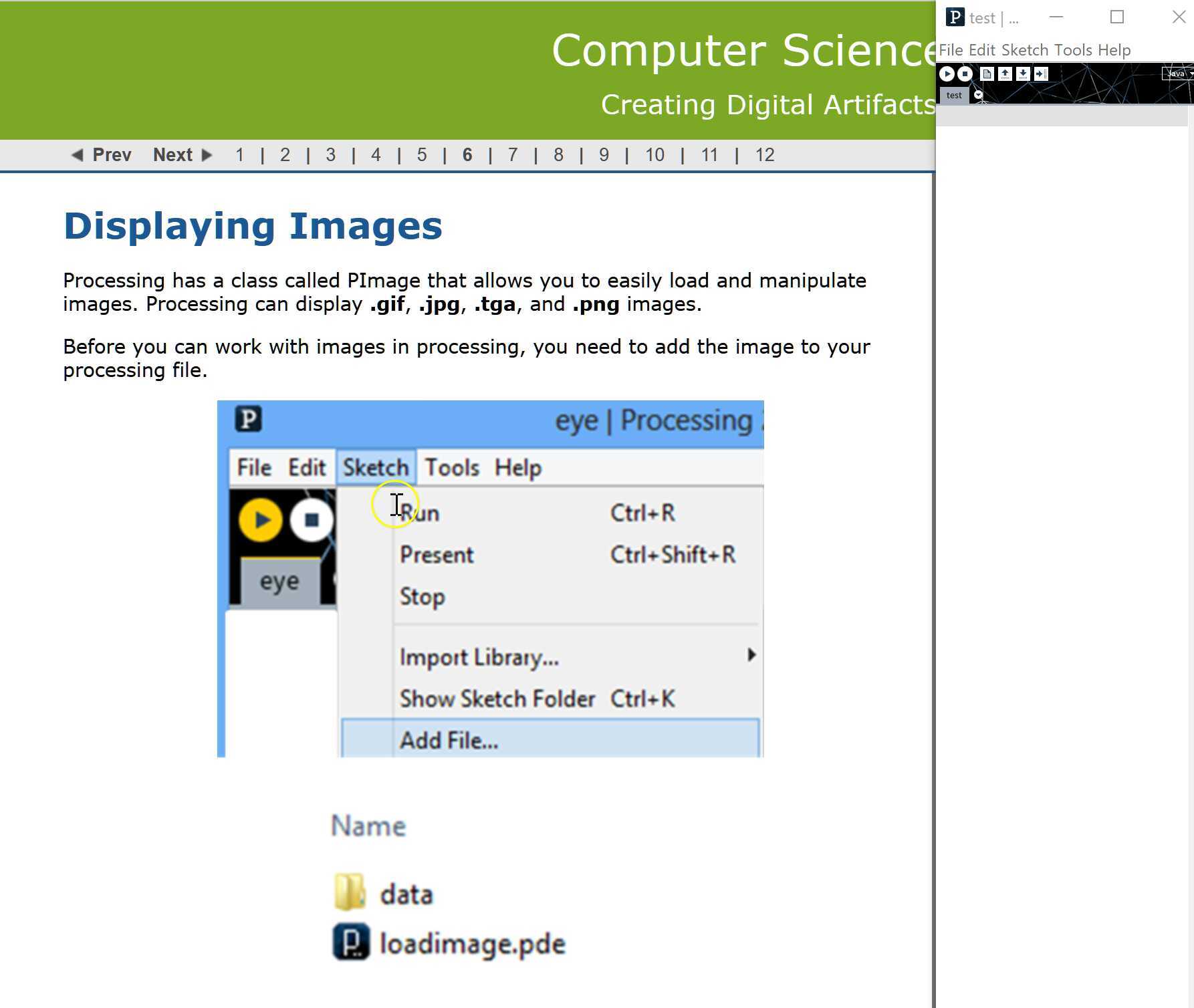Screen dimensions: 1194x1008
Task: Open the File menu in Processing window
Action: (x=951, y=50)
